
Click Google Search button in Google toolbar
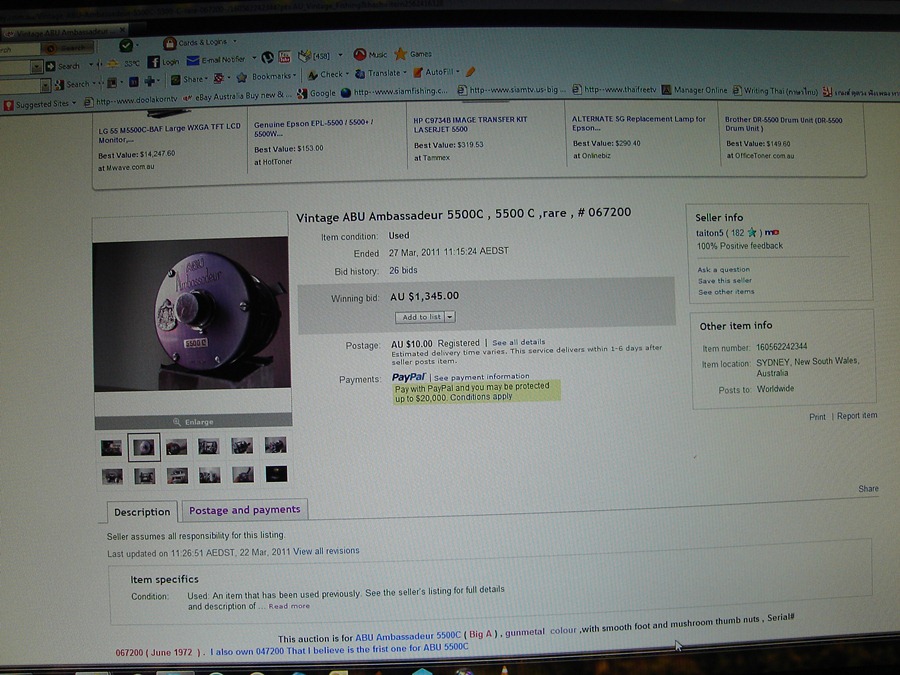[x=72, y=84]
